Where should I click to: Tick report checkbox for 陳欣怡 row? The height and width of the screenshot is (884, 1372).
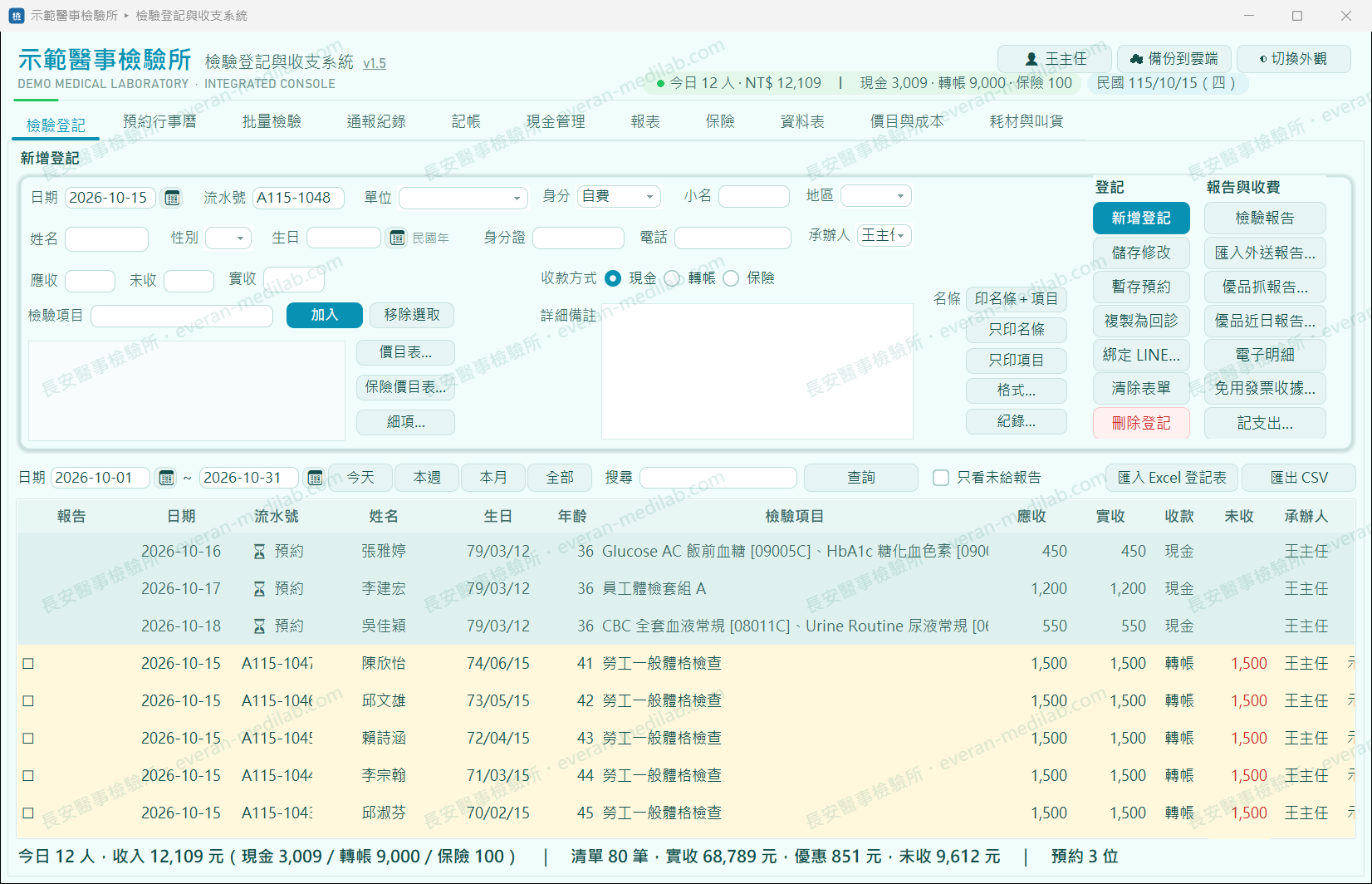[28, 664]
